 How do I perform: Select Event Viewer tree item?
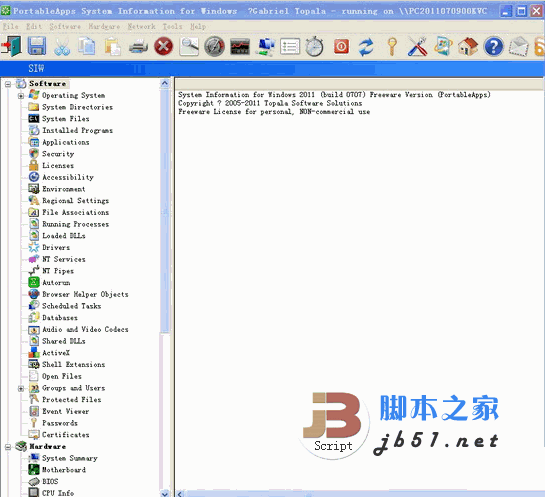coord(65,412)
